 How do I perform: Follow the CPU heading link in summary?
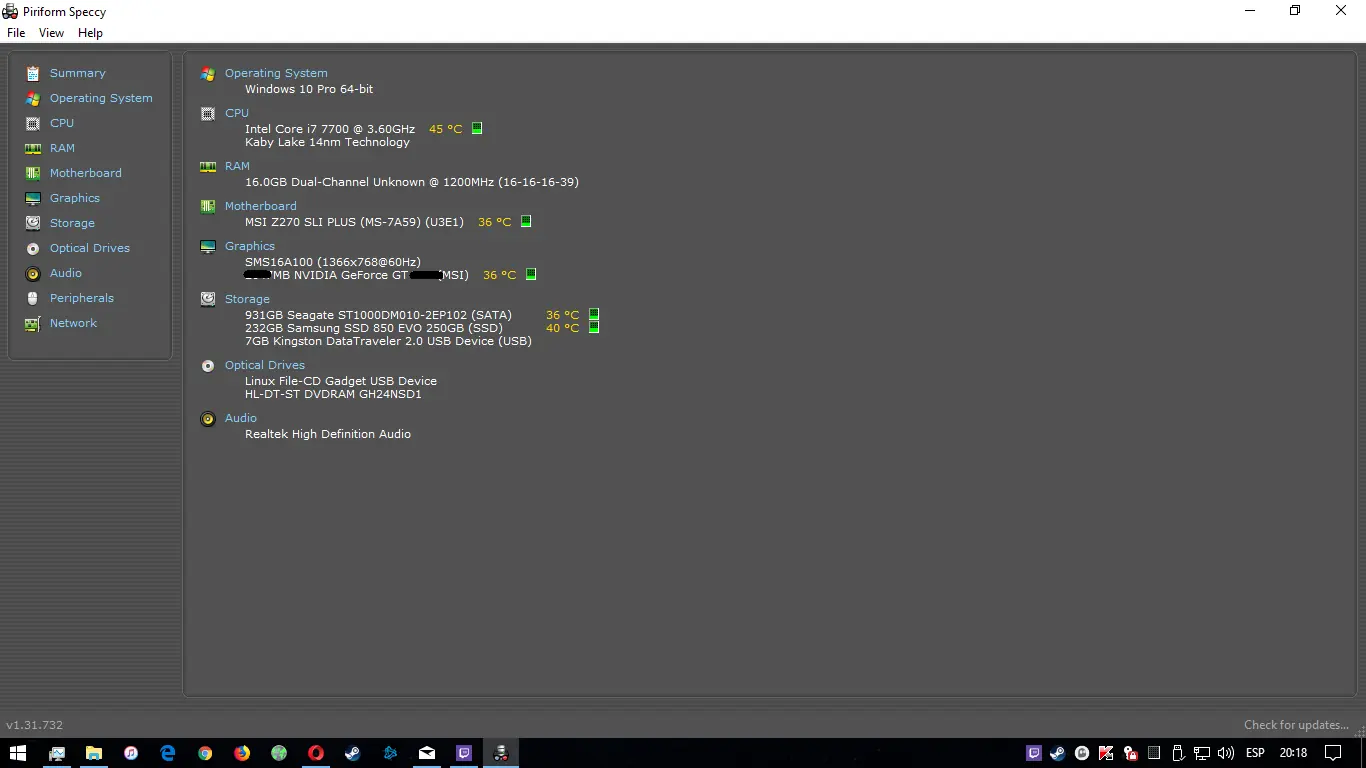pos(237,113)
